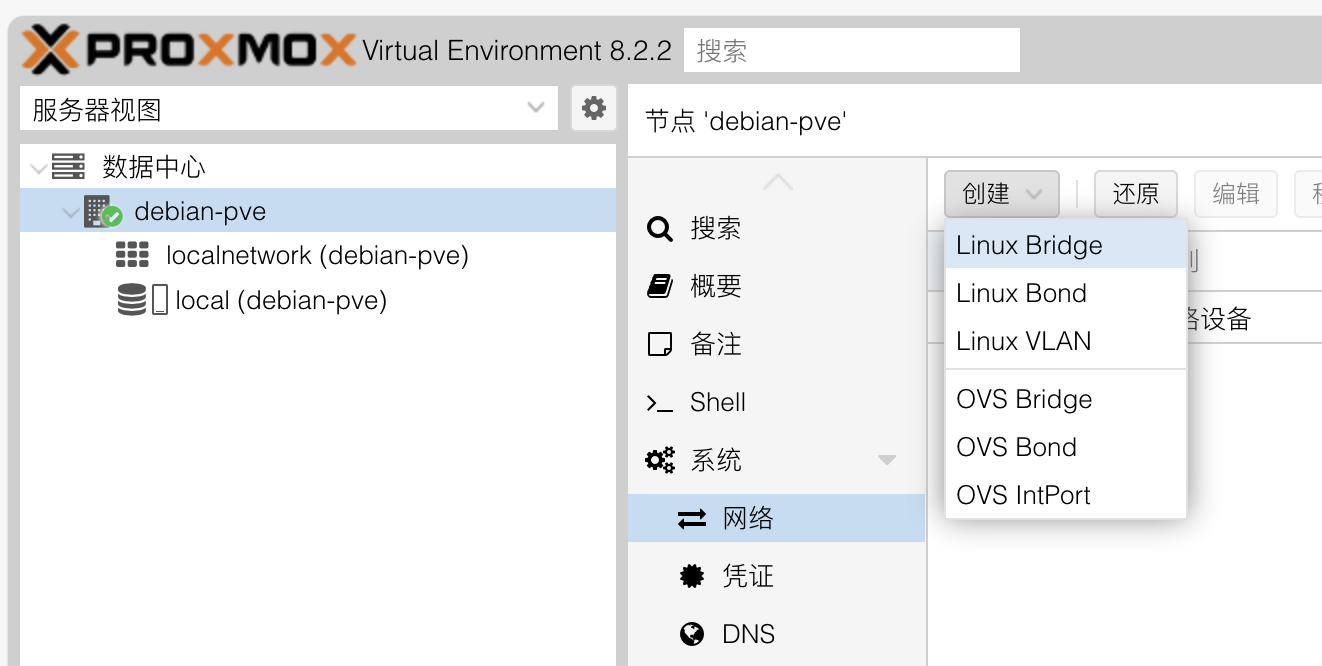Choose Linux Bridge from the menu
Image resolution: width=1322 pixels, height=666 pixels.
(x=1066, y=245)
